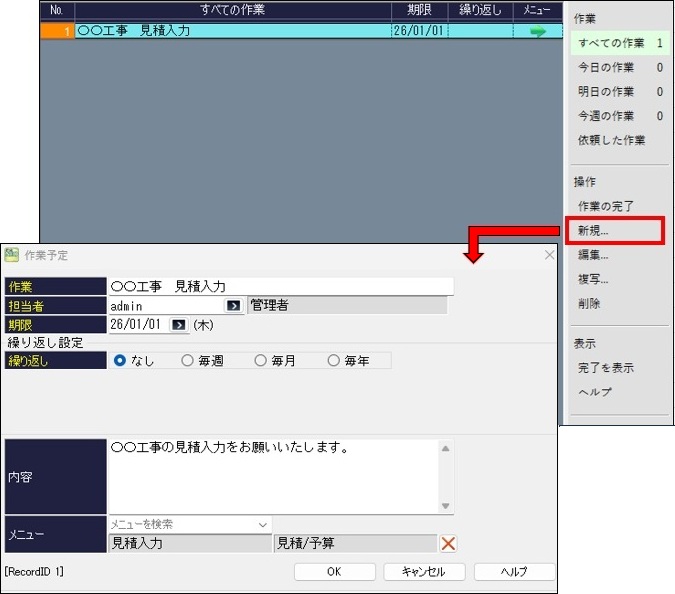Click the orange X delete icon beside menu
The height and width of the screenshot is (594, 675).
(x=449, y=544)
